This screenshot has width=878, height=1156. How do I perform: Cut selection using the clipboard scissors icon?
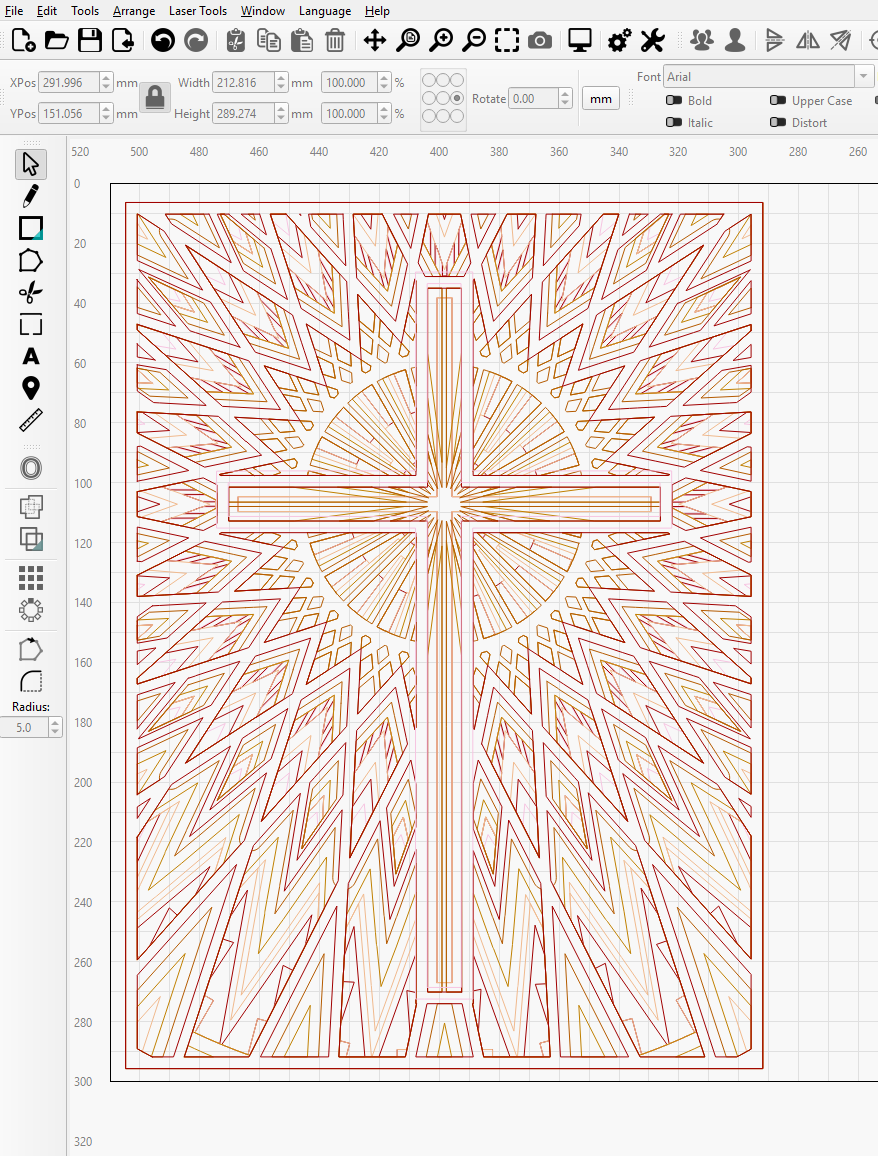(235, 40)
